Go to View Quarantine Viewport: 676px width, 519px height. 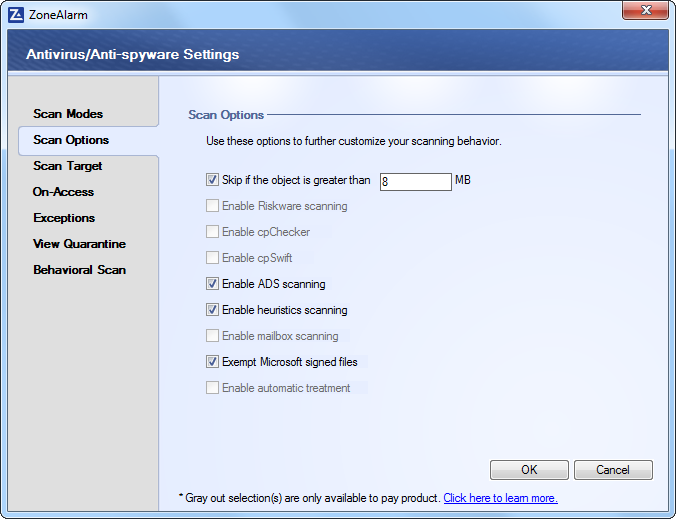tap(80, 244)
